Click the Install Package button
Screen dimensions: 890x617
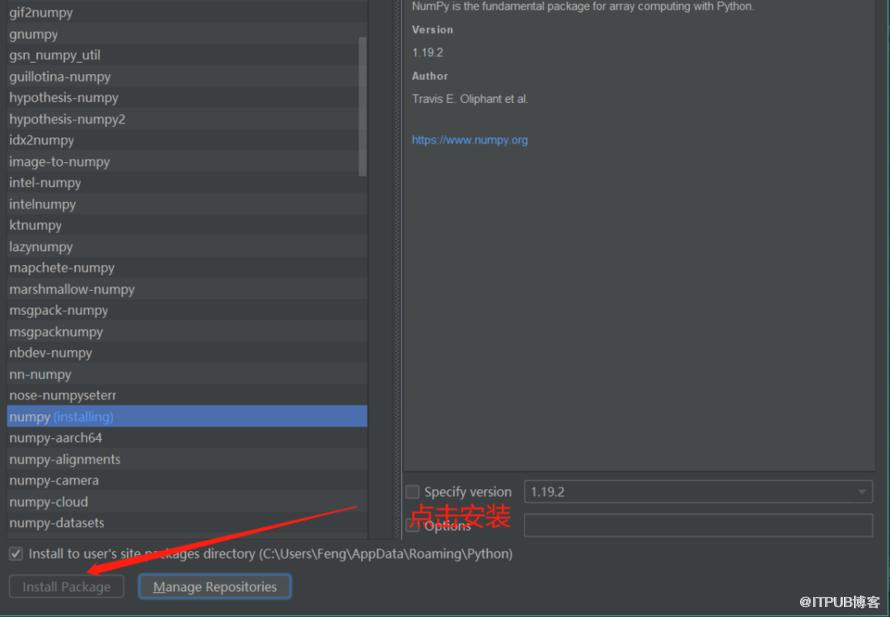tap(66, 586)
